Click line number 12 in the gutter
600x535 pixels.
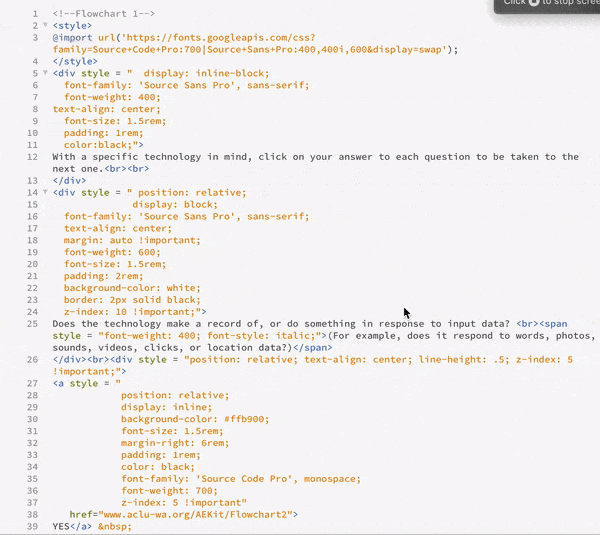coord(33,157)
